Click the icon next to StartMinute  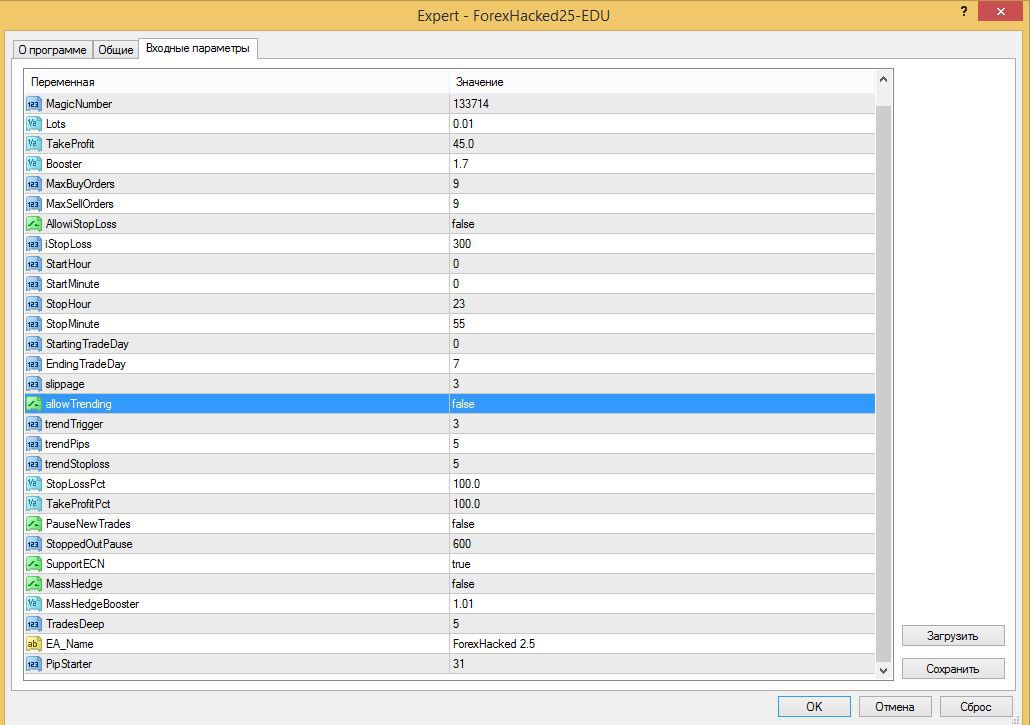click(x=34, y=284)
